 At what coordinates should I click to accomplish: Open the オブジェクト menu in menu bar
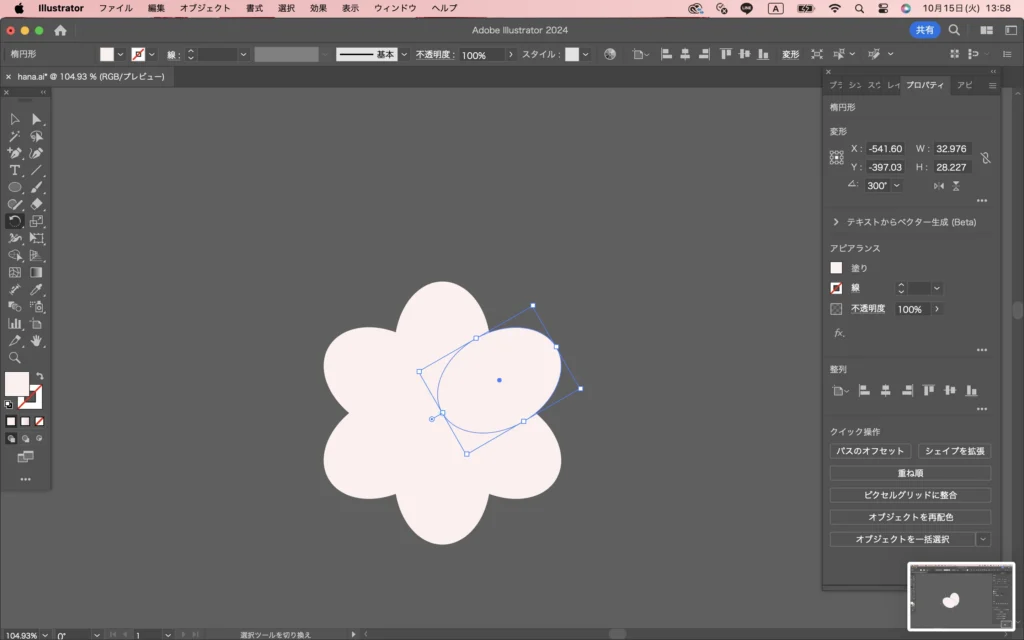pos(204,8)
